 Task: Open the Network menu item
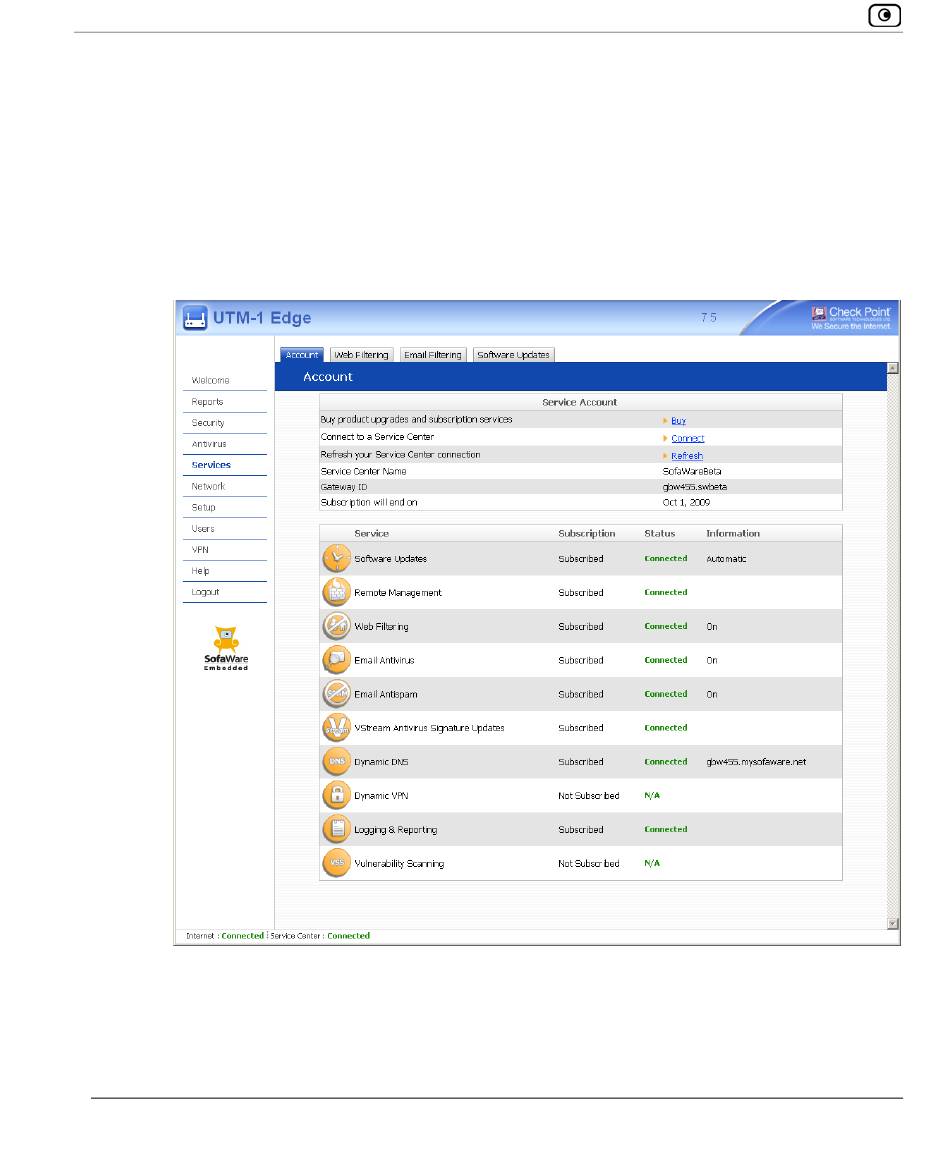208,487
